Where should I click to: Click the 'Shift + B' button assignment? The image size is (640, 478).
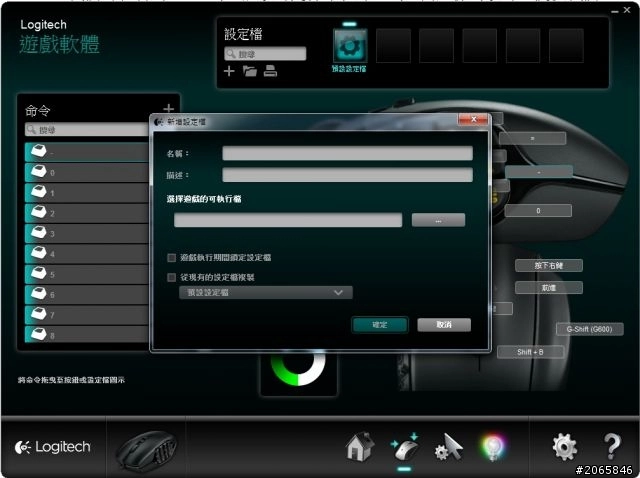pyautogui.click(x=530, y=352)
